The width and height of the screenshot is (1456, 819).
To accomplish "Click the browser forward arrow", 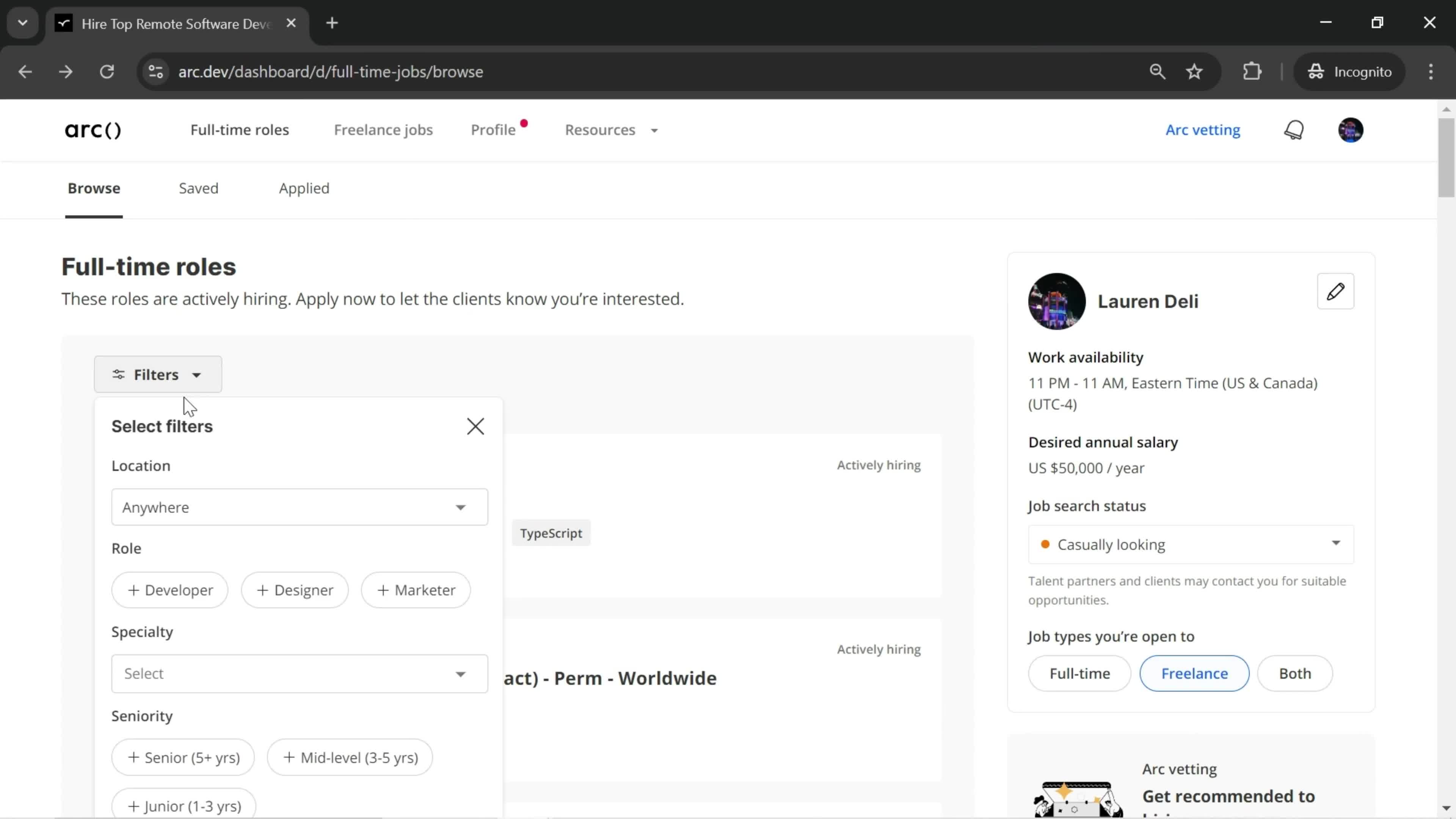I will point(66,72).
